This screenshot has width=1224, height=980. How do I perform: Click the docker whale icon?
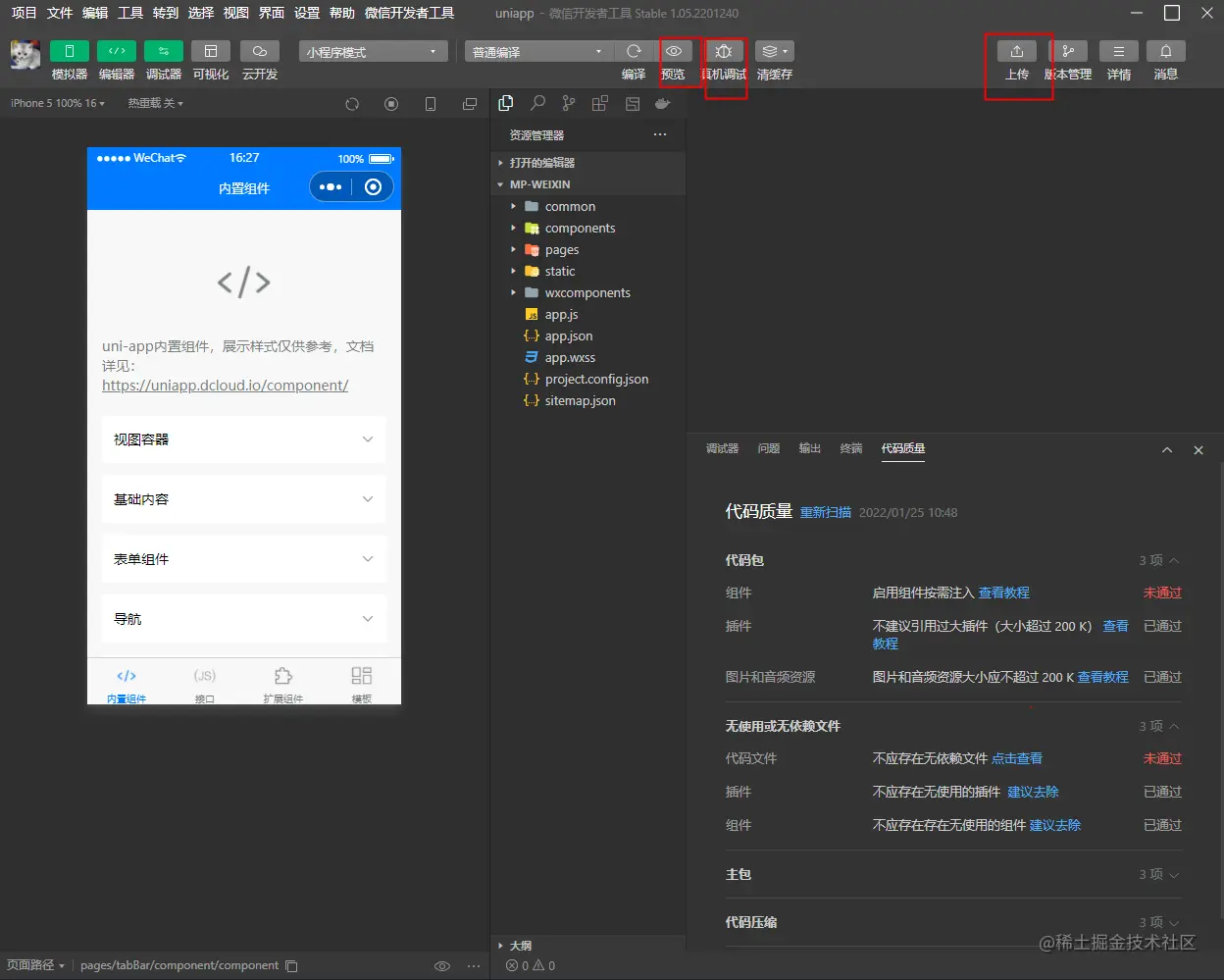[x=664, y=103]
